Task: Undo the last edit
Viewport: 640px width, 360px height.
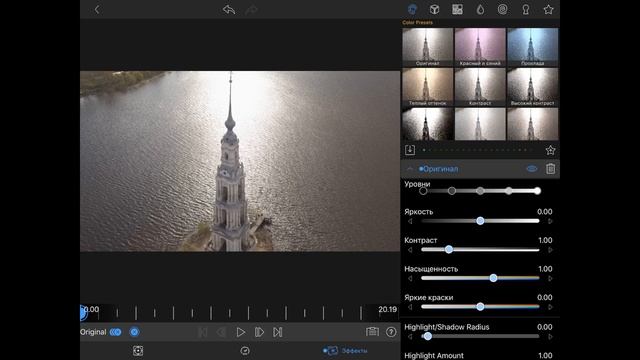Action: [229, 9]
